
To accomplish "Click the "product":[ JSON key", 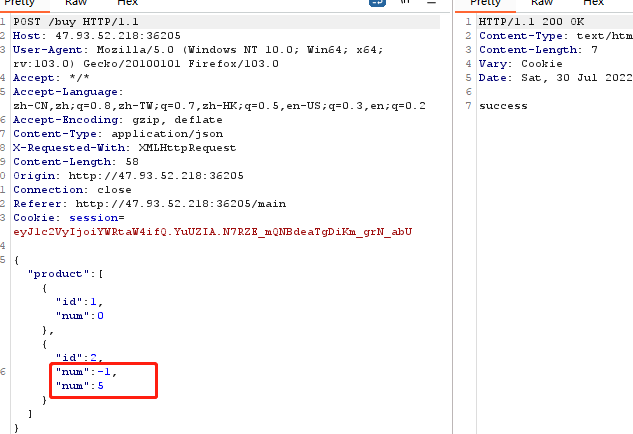I will tap(65, 274).
